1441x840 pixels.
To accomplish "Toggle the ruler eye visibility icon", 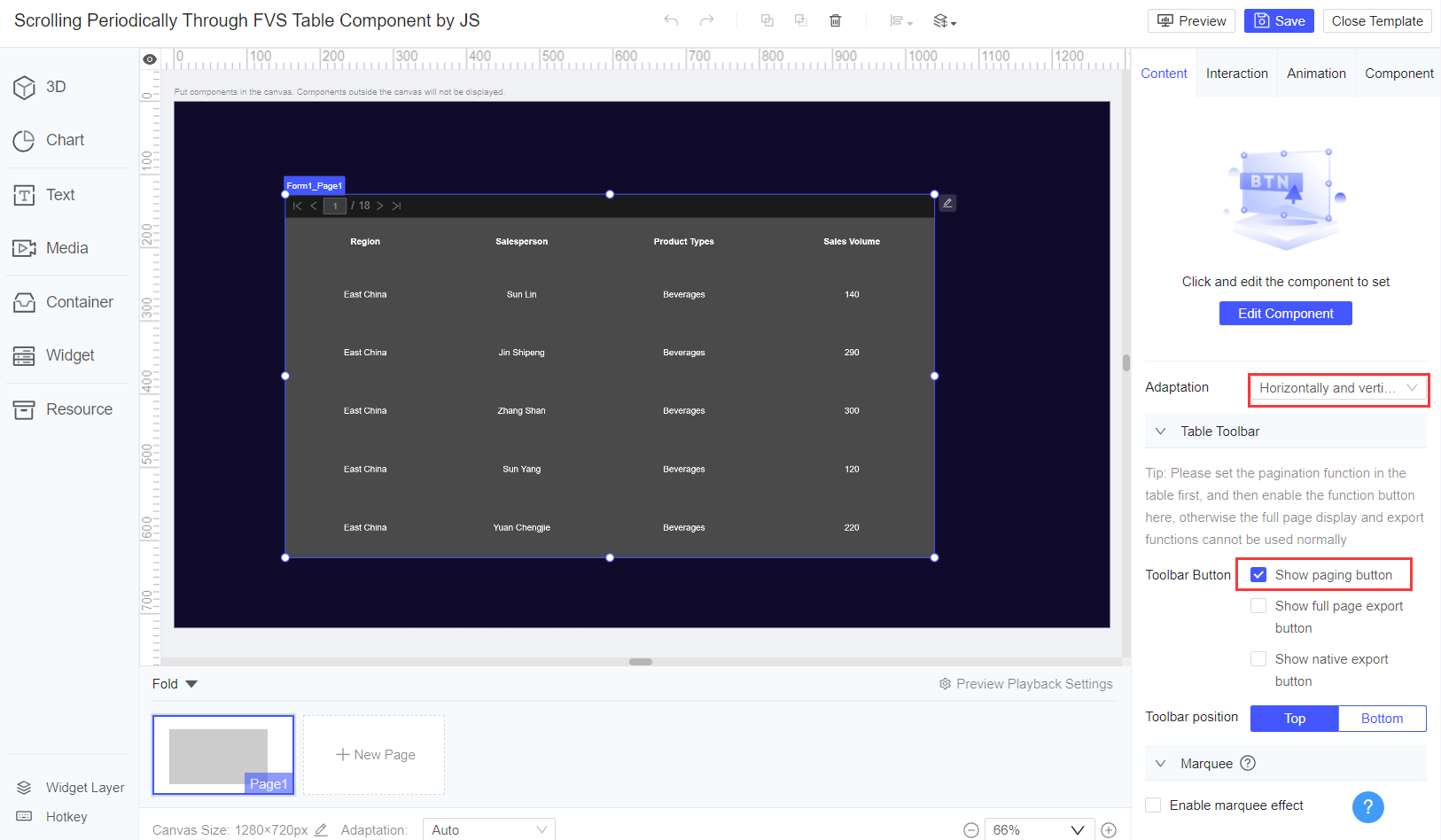I will pyautogui.click(x=150, y=59).
